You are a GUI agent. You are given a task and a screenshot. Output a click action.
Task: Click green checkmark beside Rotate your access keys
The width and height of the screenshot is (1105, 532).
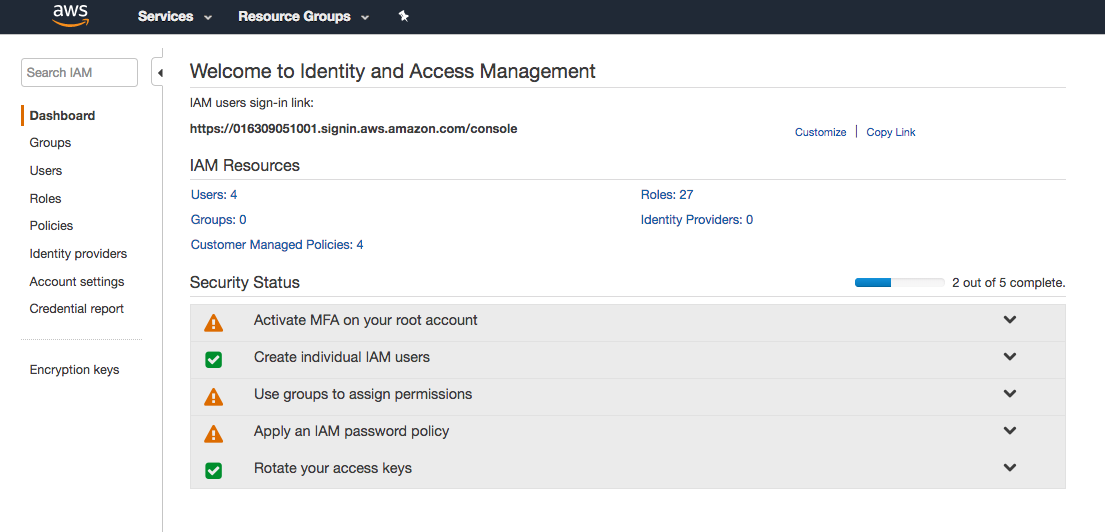point(213,470)
